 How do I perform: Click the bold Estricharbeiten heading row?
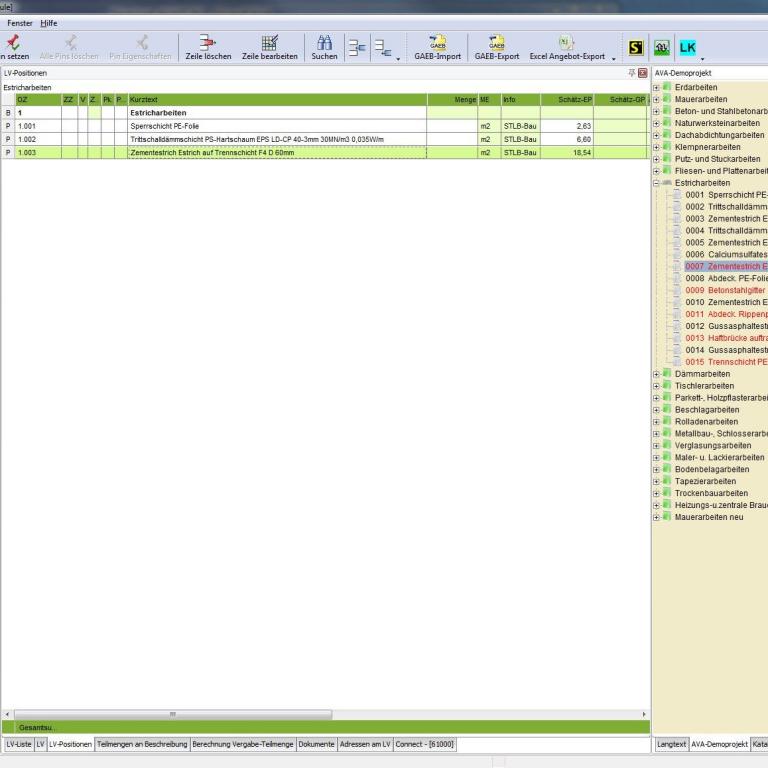click(325, 113)
